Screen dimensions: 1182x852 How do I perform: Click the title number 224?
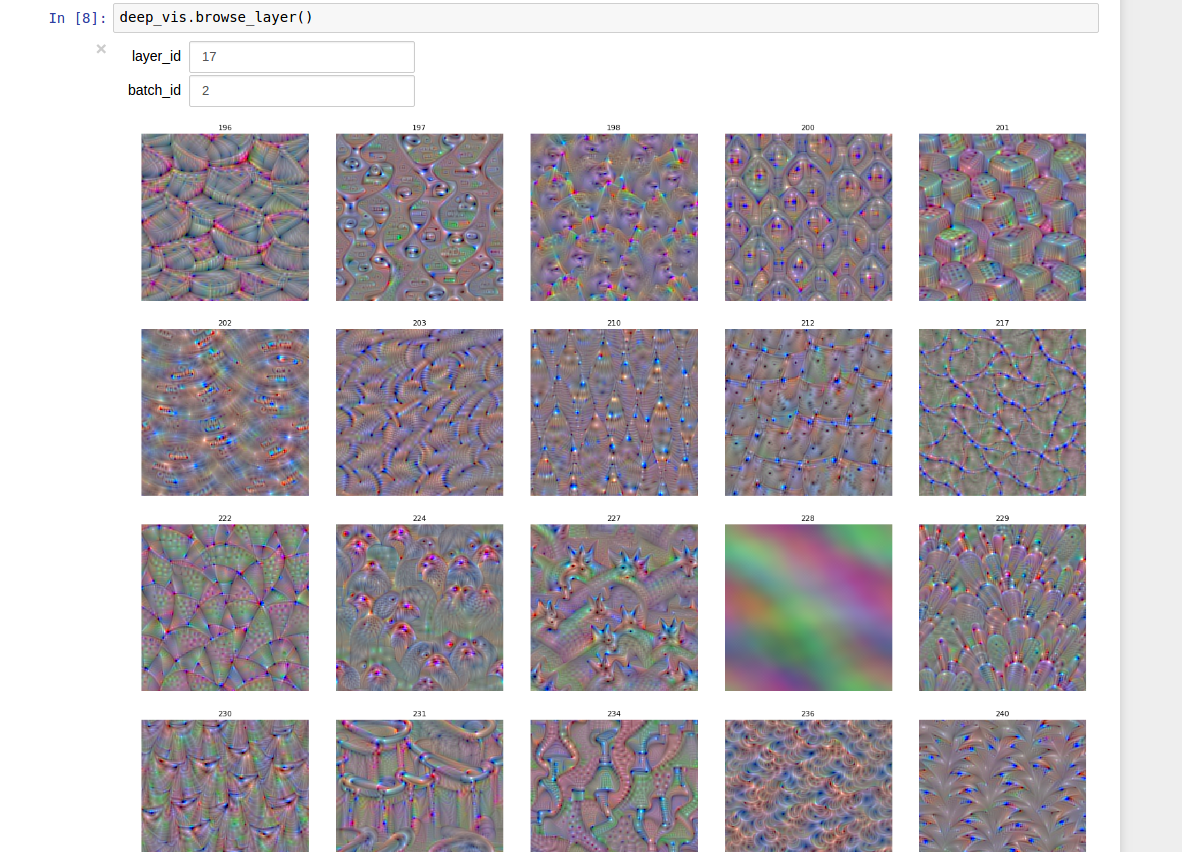click(419, 518)
